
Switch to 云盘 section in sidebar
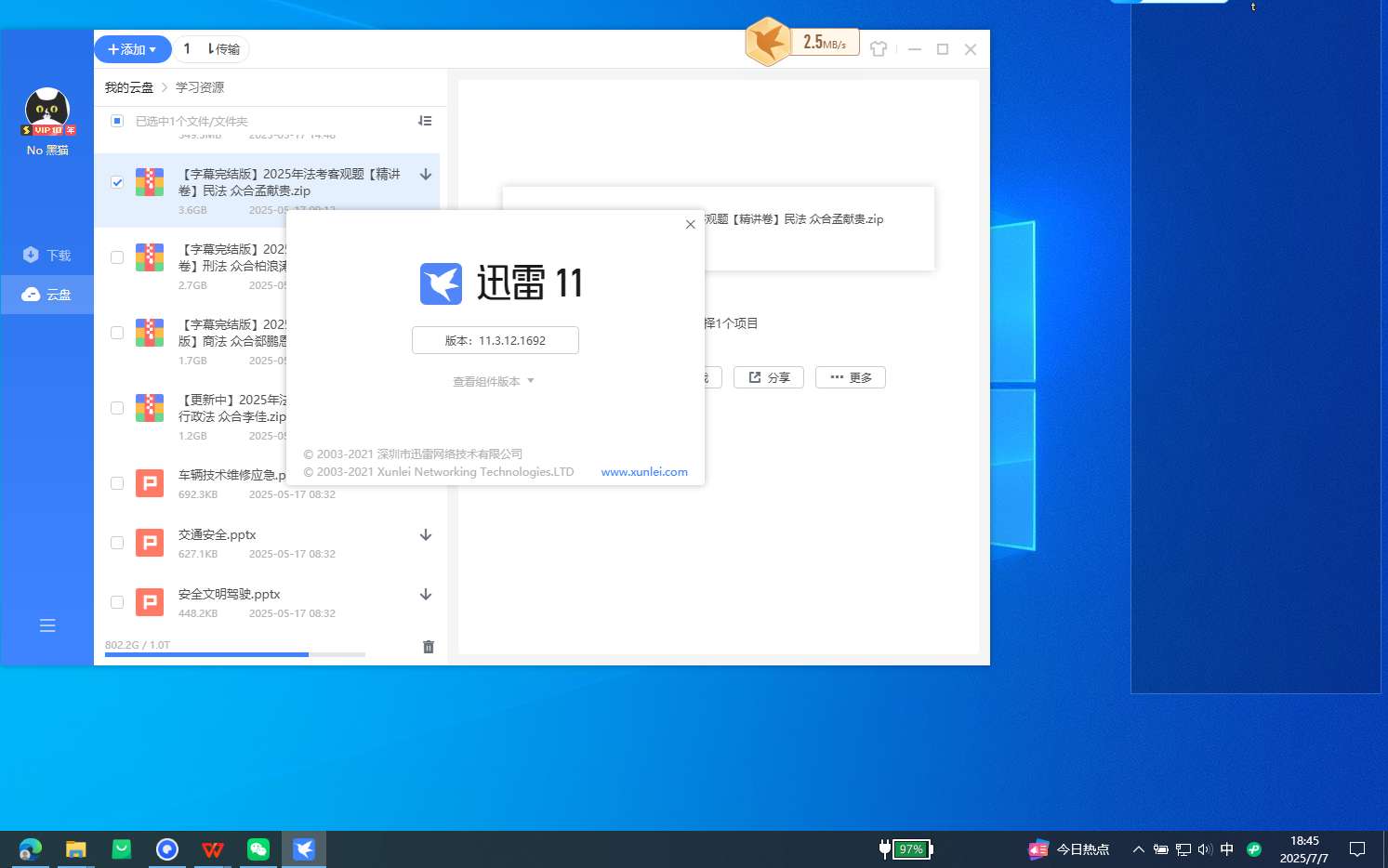pyautogui.click(x=47, y=295)
